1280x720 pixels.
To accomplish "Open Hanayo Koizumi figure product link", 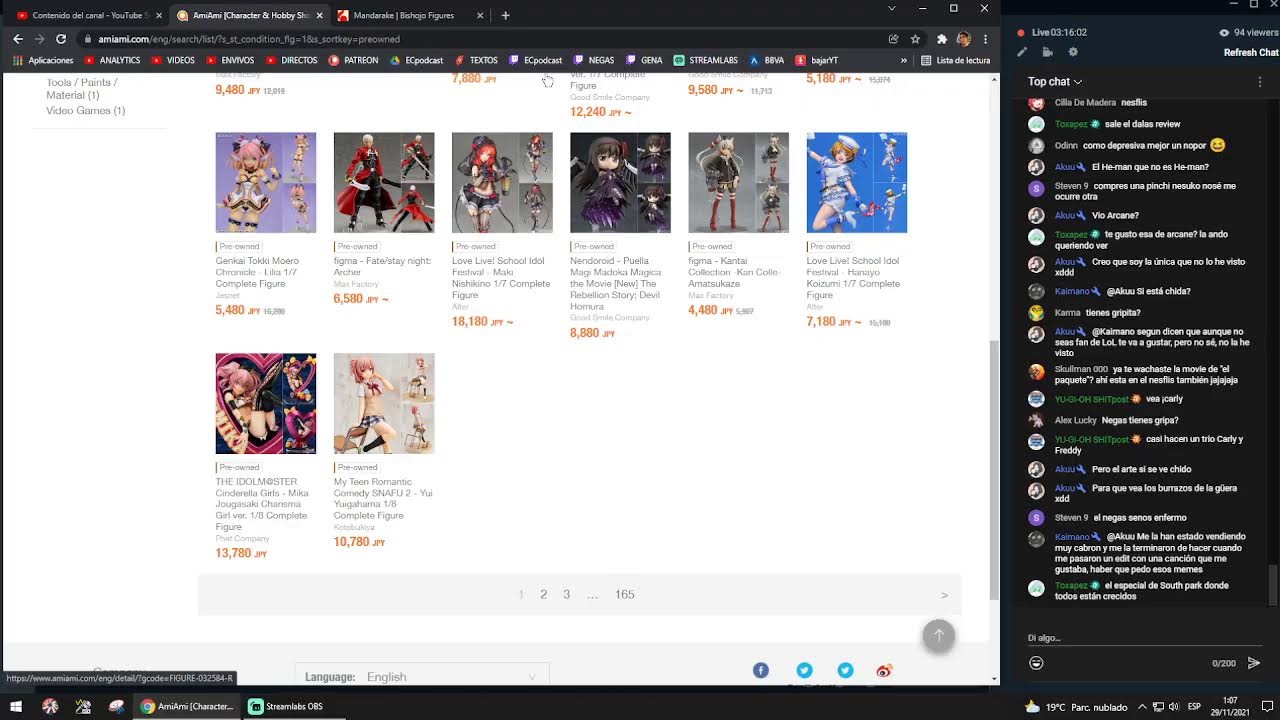I will click(x=853, y=278).
